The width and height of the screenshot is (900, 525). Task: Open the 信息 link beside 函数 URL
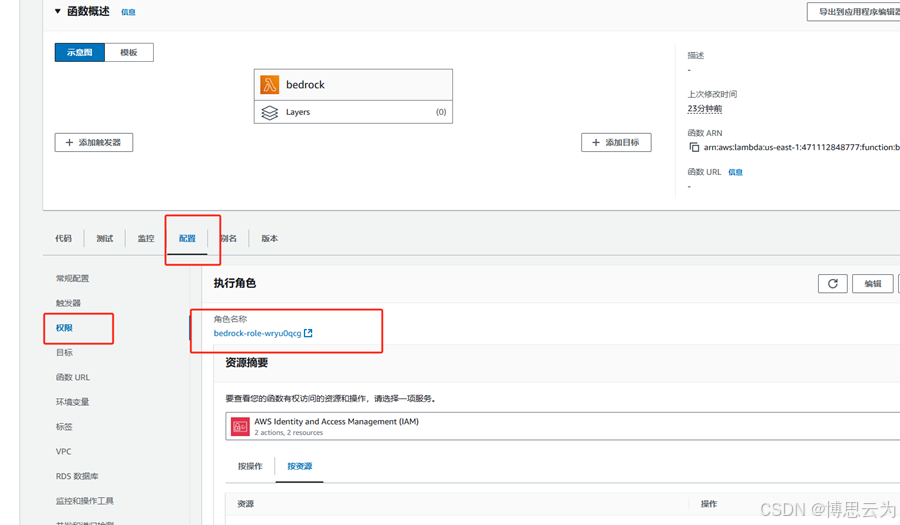pos(735,172)
